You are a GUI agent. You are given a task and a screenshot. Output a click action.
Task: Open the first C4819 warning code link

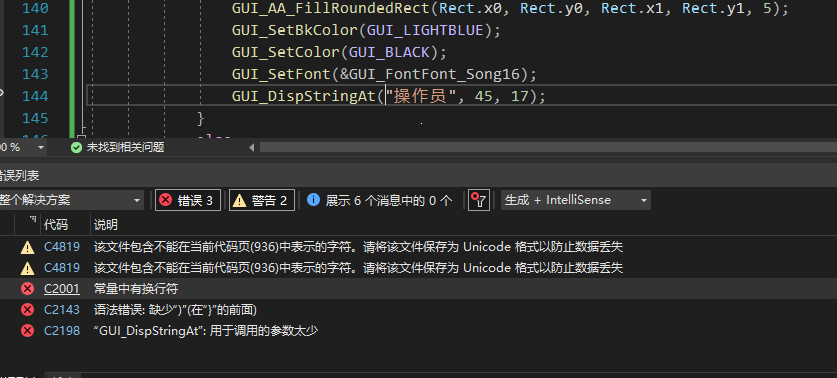click(x=62, y=247)
